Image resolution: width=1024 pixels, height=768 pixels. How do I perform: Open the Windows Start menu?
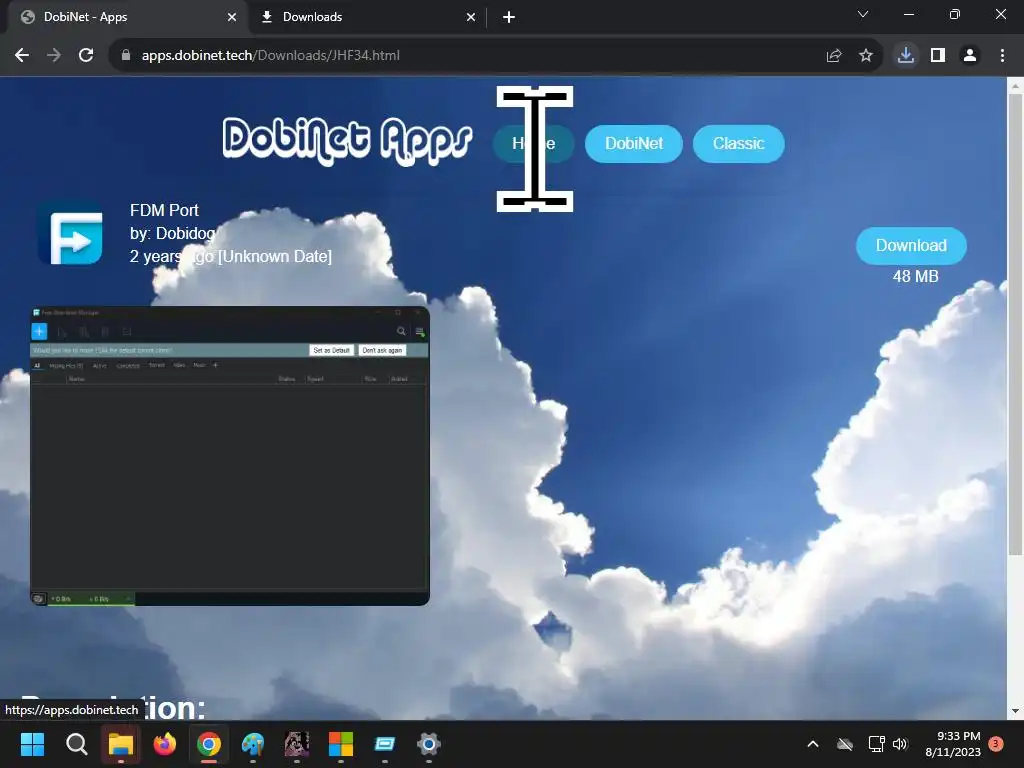tap(32, 744)
